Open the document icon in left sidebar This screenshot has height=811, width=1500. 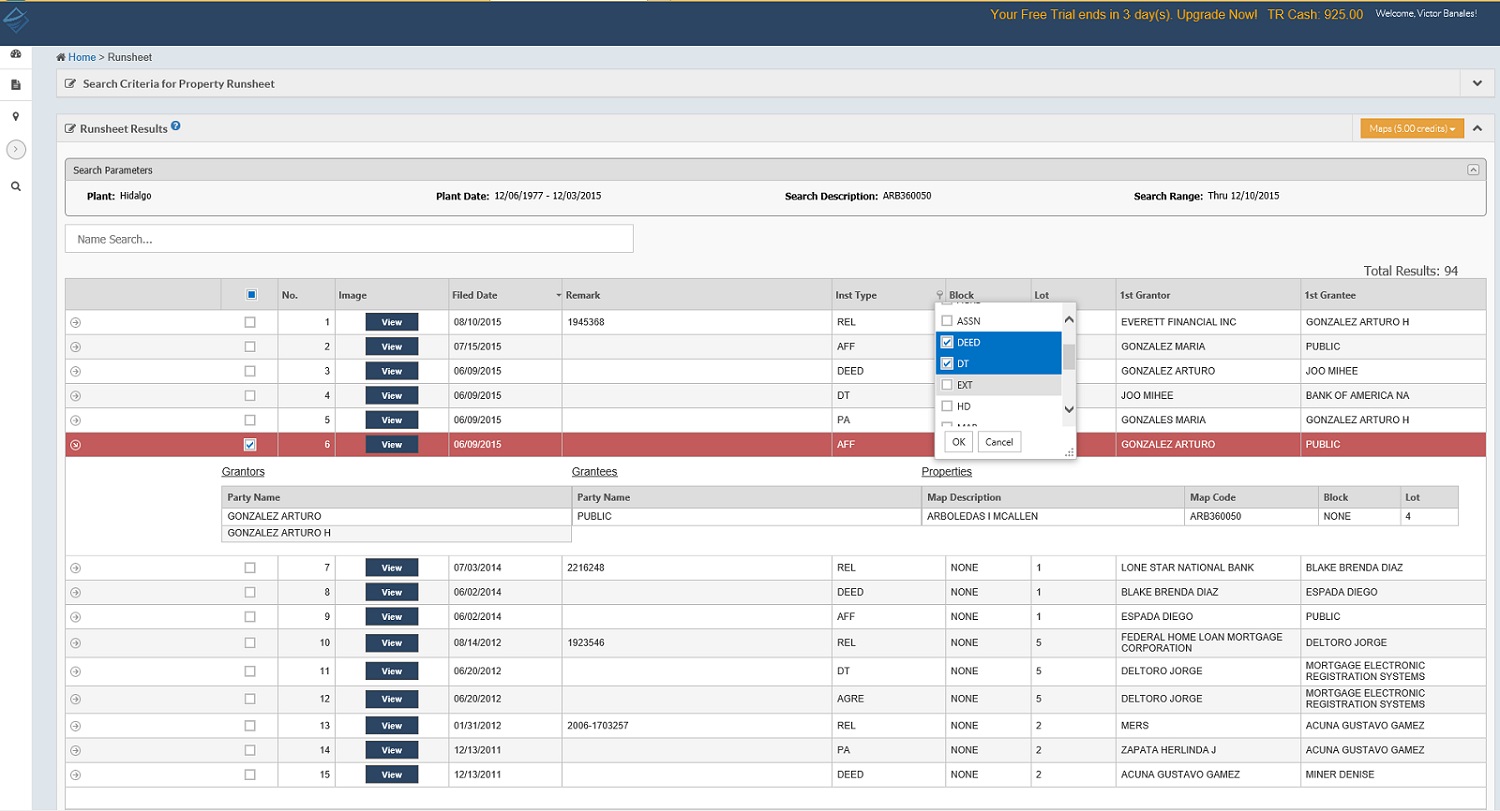16,85
